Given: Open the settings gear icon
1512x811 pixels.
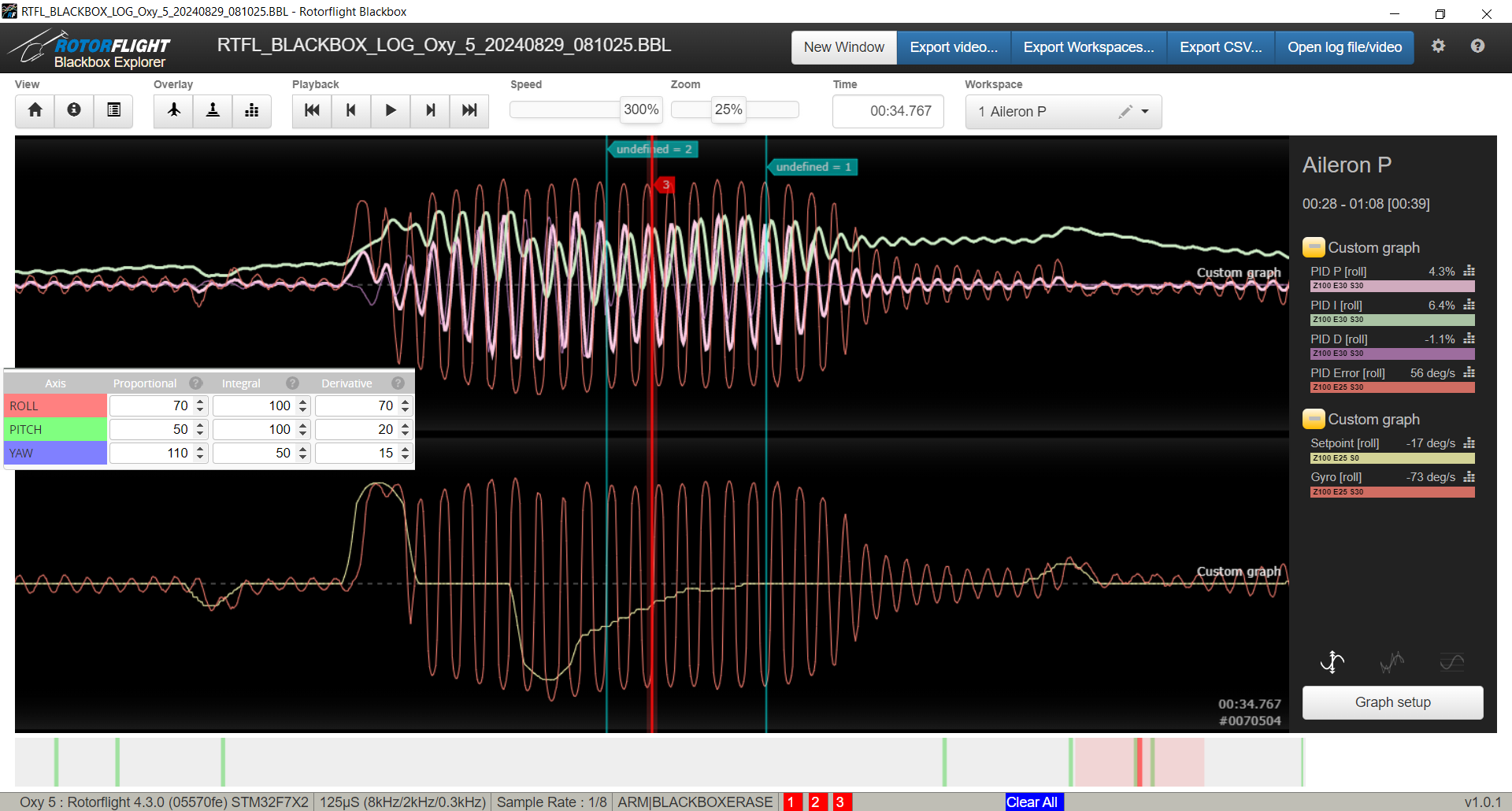Looking at the screenshot, I should click(x=1438, y=46).
